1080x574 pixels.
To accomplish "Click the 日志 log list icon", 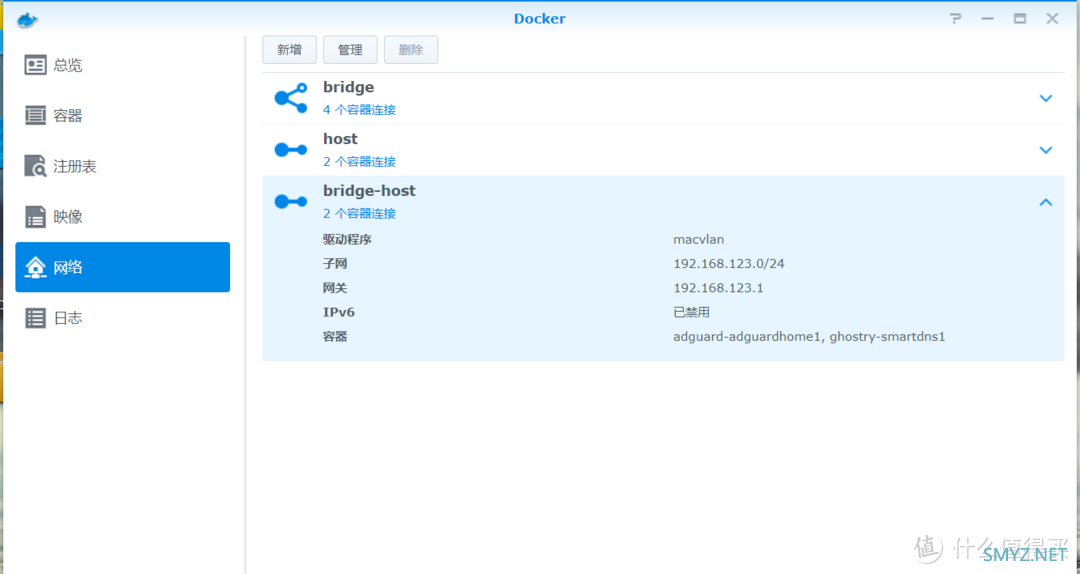I will pyautogui.click(x=35, y=318).
